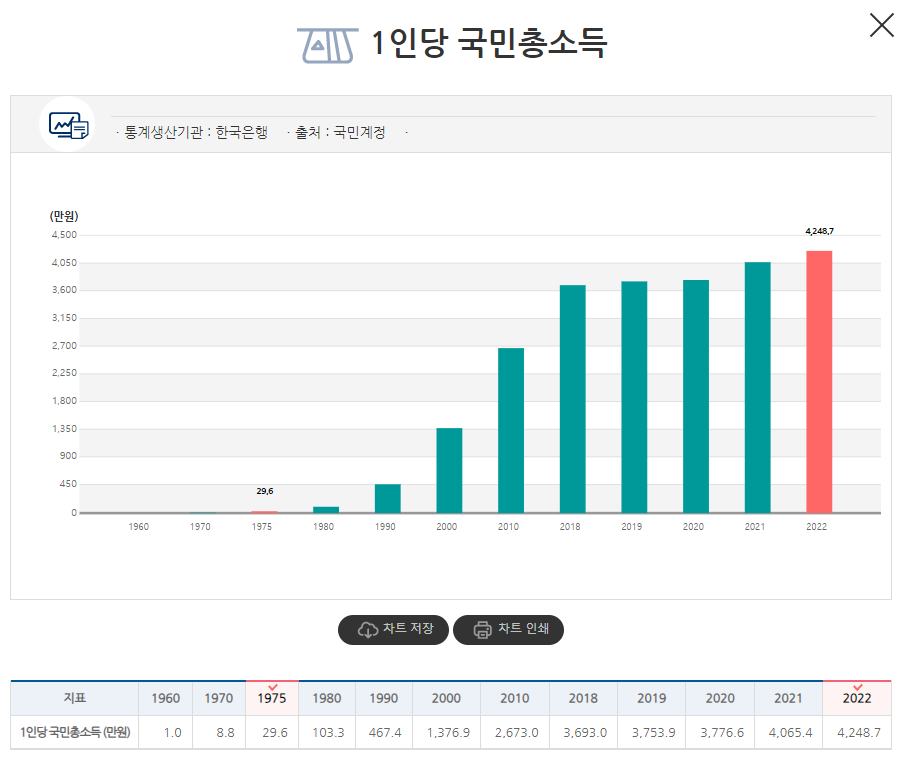Click the 차트 저장 button
This screenshot has width=907, height=763.
(x=393, y=630)
